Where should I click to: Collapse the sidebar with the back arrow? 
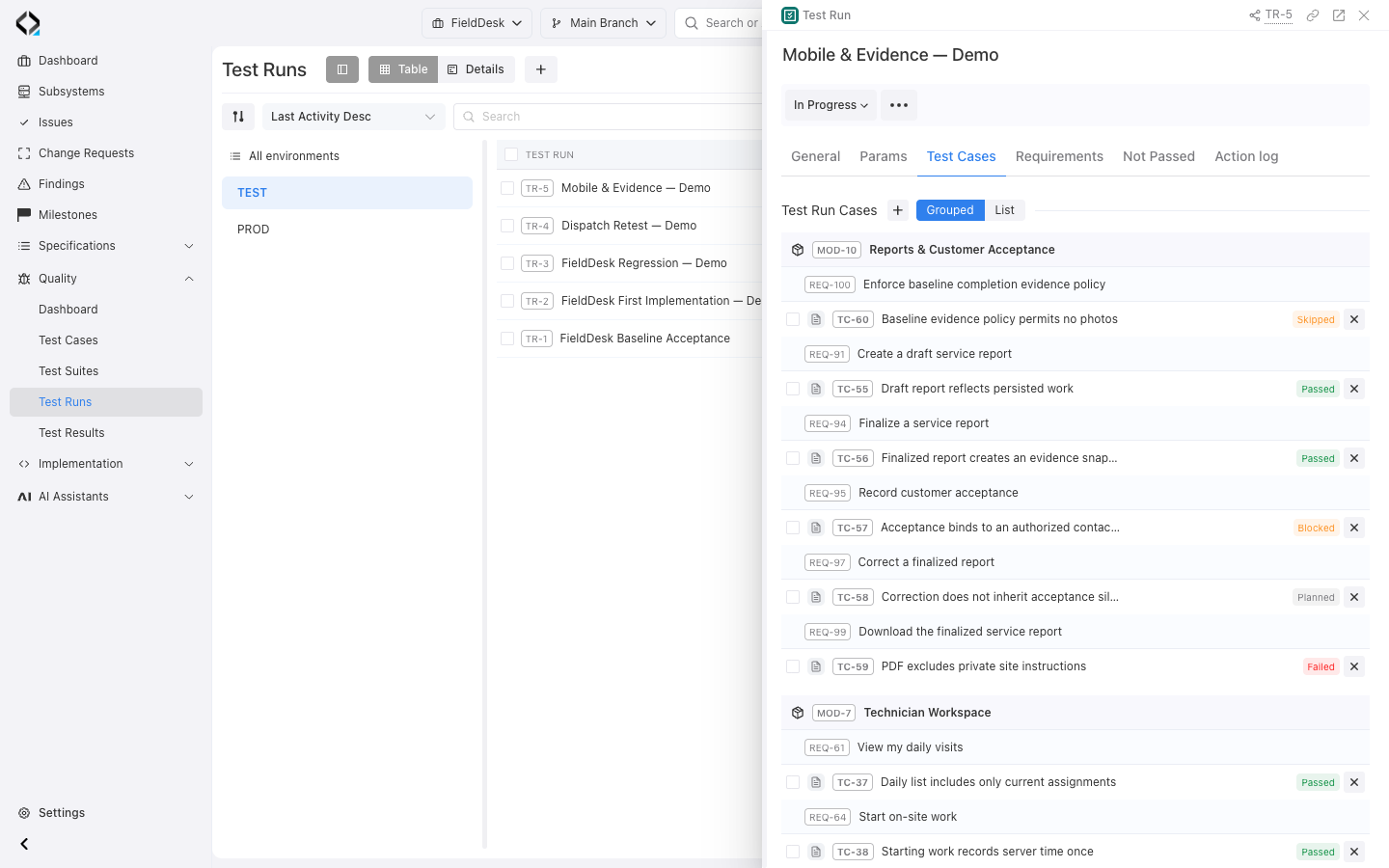click(x=24, y=844)
